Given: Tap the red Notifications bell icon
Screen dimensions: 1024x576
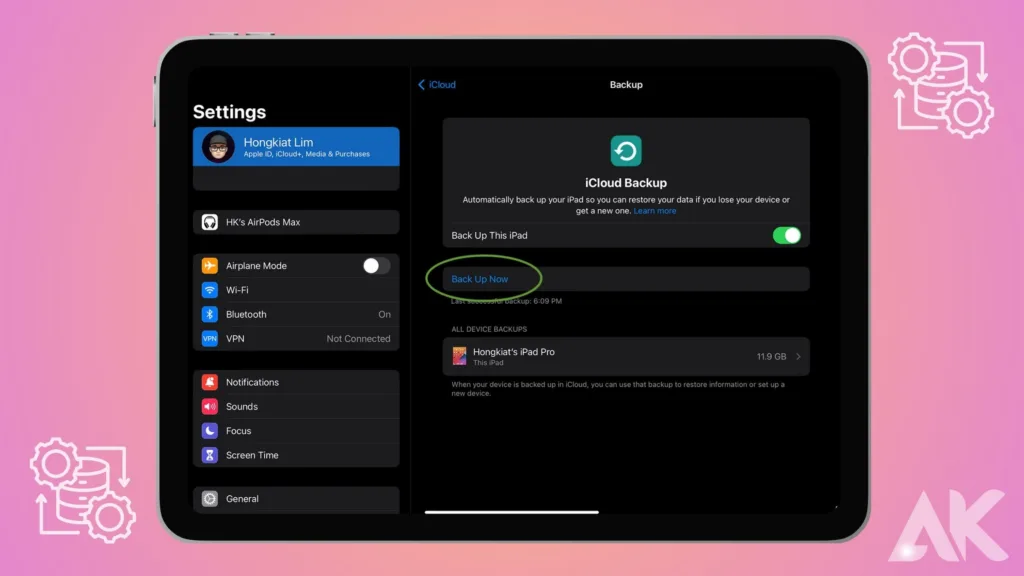Looking at the screenshot, I should 210,382.
